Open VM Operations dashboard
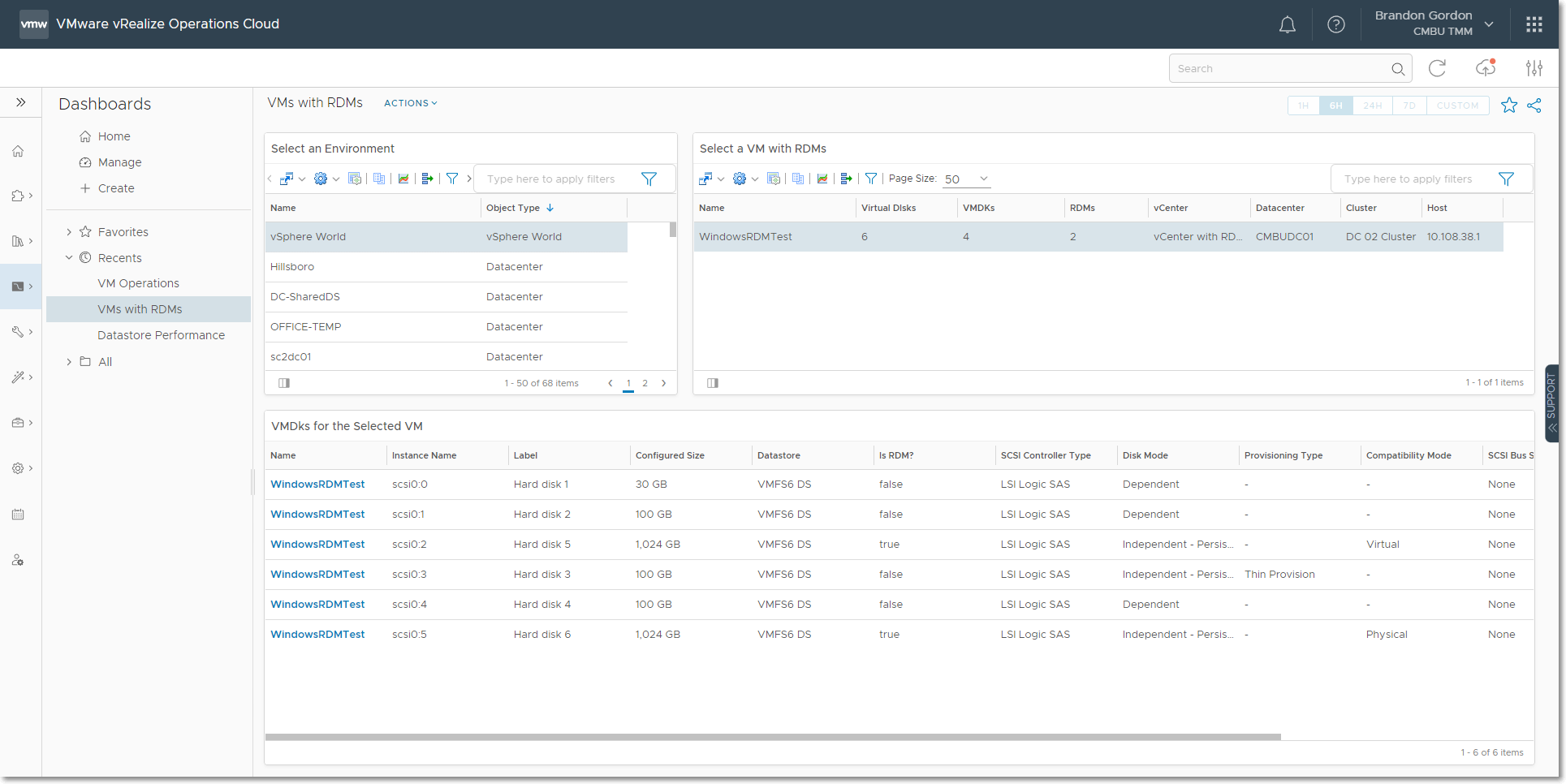 [x=138, y=283]
